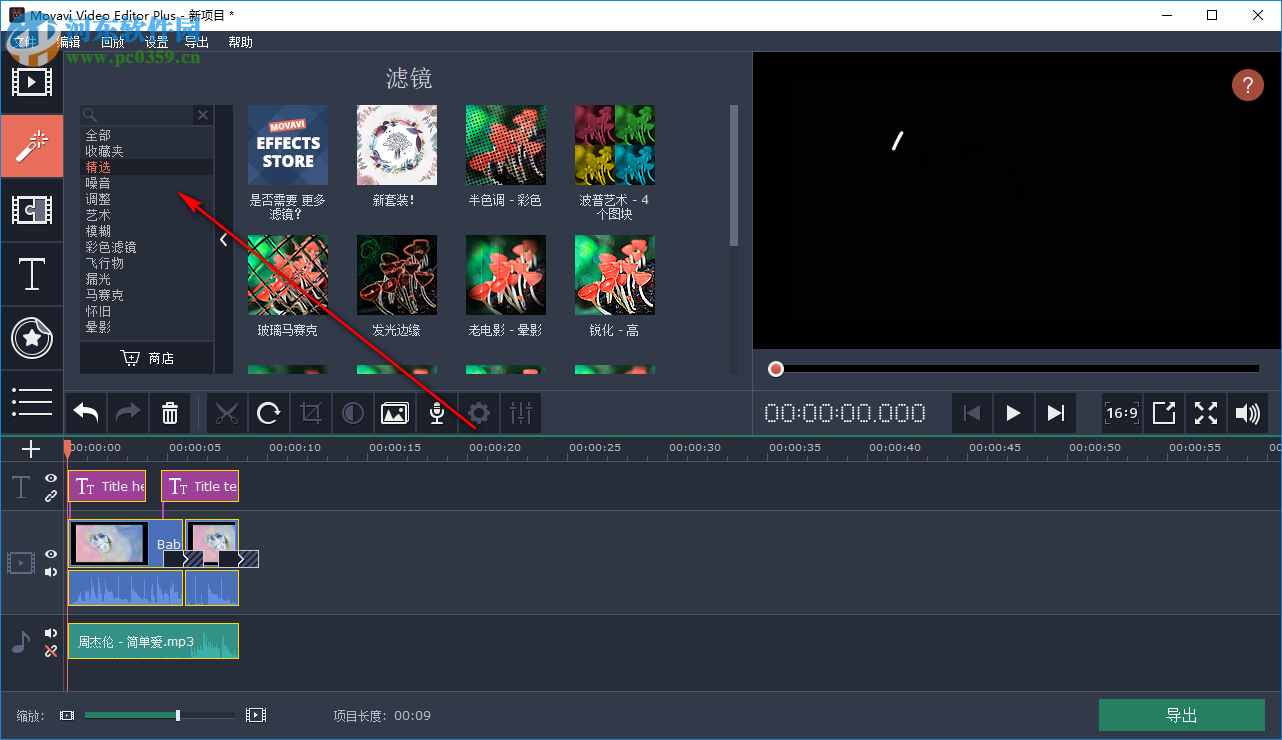
Task: Open the 16:9 aspect ratio selector
Action: [x=1121, y=413]
